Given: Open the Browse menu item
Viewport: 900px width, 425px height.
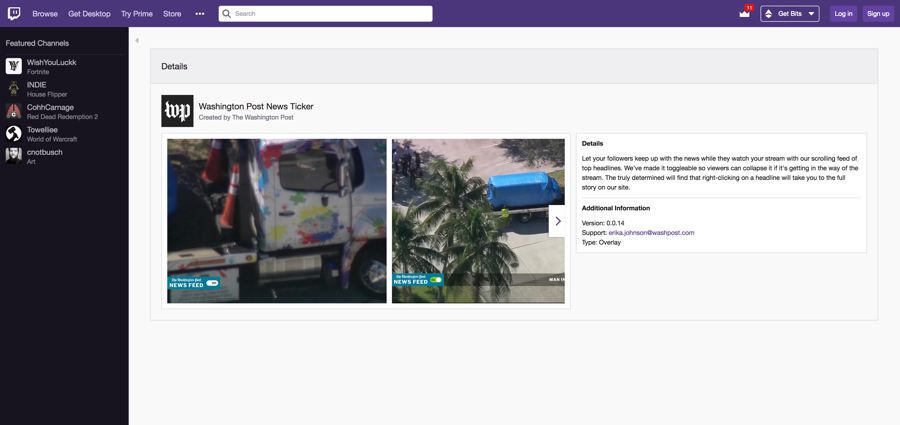Looking at the screenshot, I should click(45, 14).
